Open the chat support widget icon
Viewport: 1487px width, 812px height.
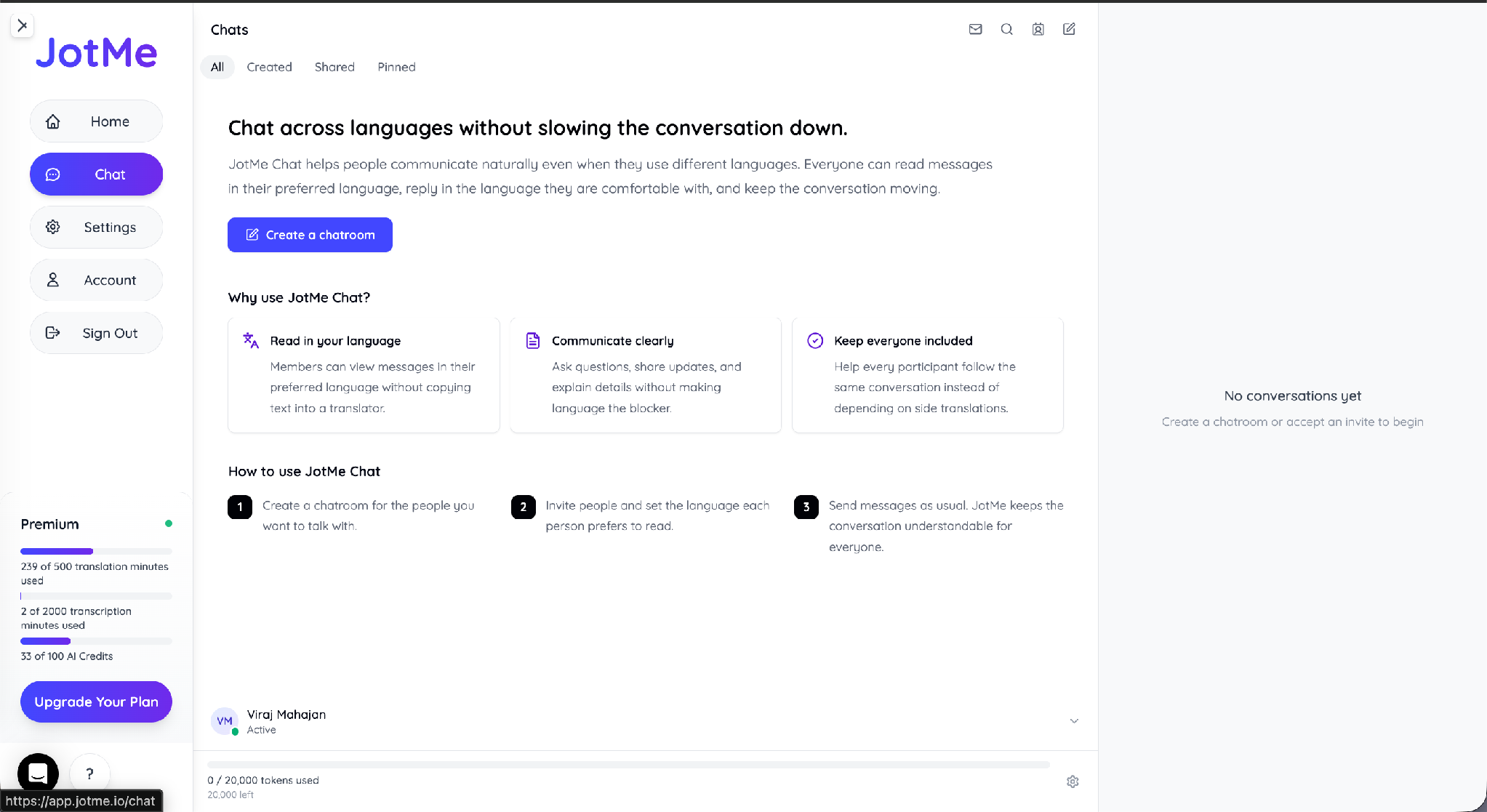(38, 773)
